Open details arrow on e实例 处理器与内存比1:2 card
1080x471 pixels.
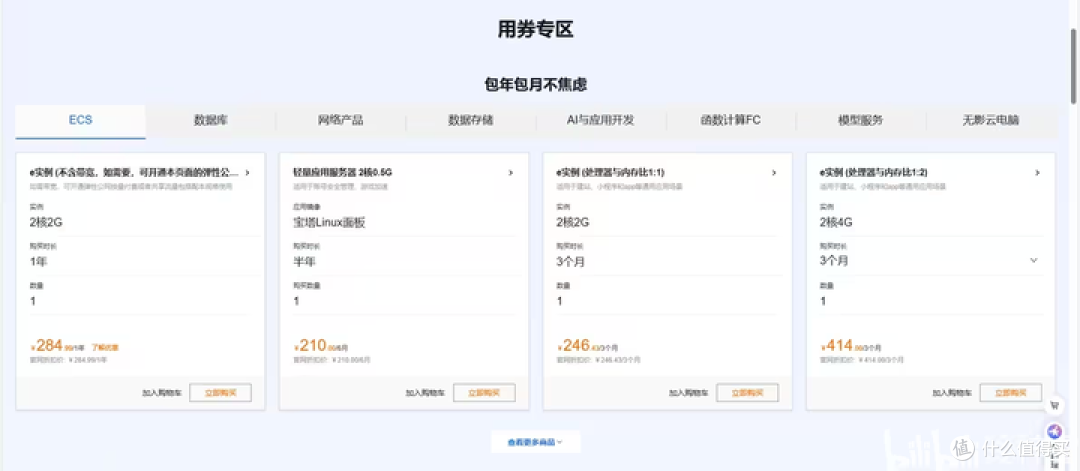[x=1037, y=173]
